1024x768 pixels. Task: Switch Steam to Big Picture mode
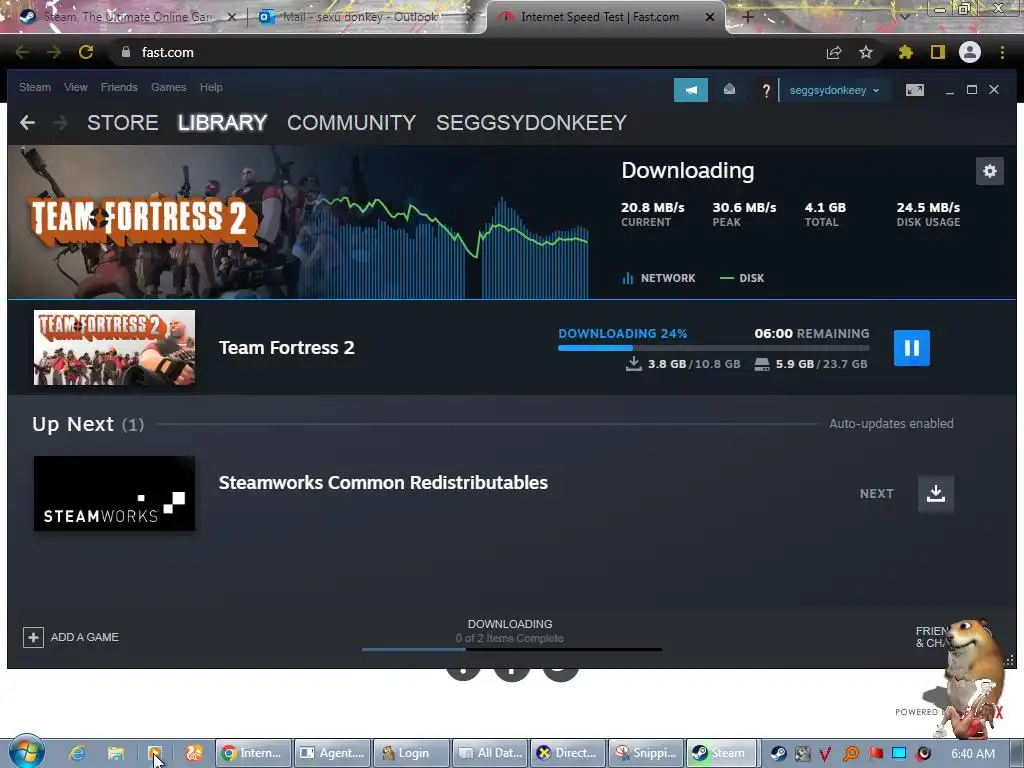pyautogui.click(x=914, y=90)
